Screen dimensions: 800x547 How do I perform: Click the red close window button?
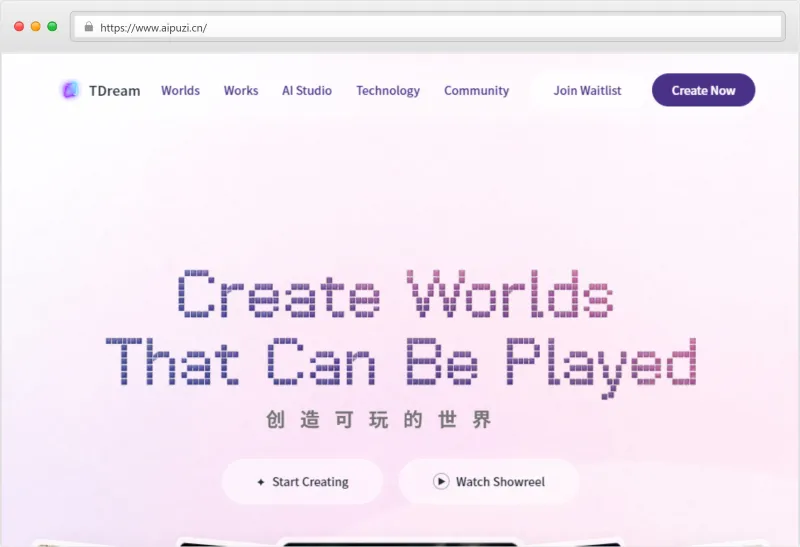19,27
